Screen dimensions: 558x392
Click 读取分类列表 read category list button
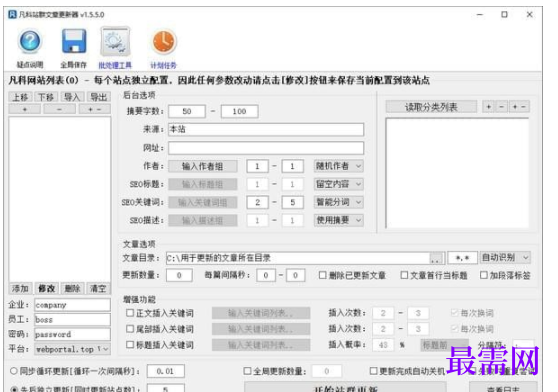pos(431,107)
